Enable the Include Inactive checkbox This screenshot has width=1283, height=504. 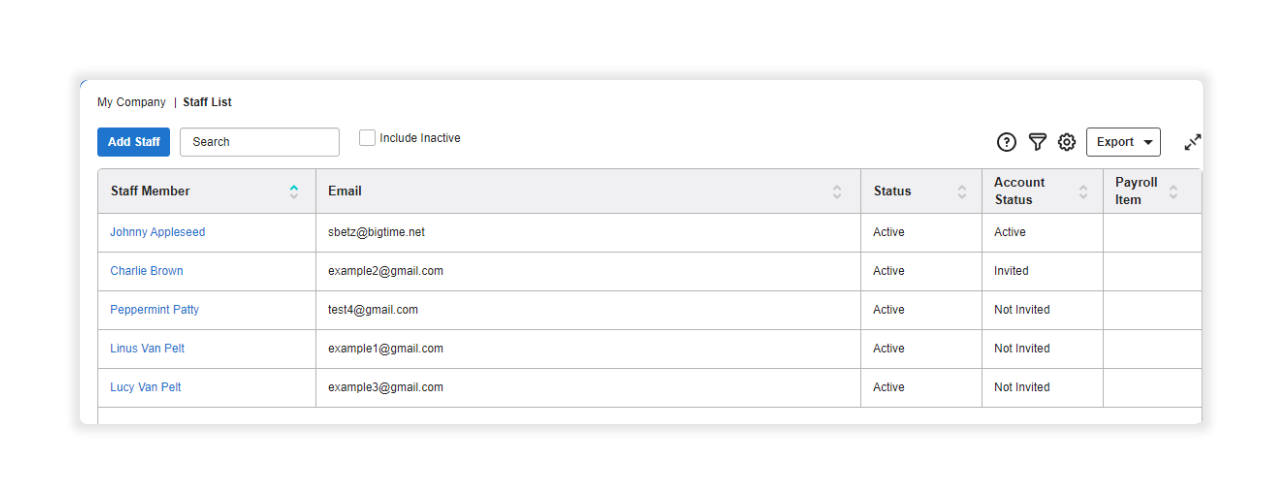367,138
